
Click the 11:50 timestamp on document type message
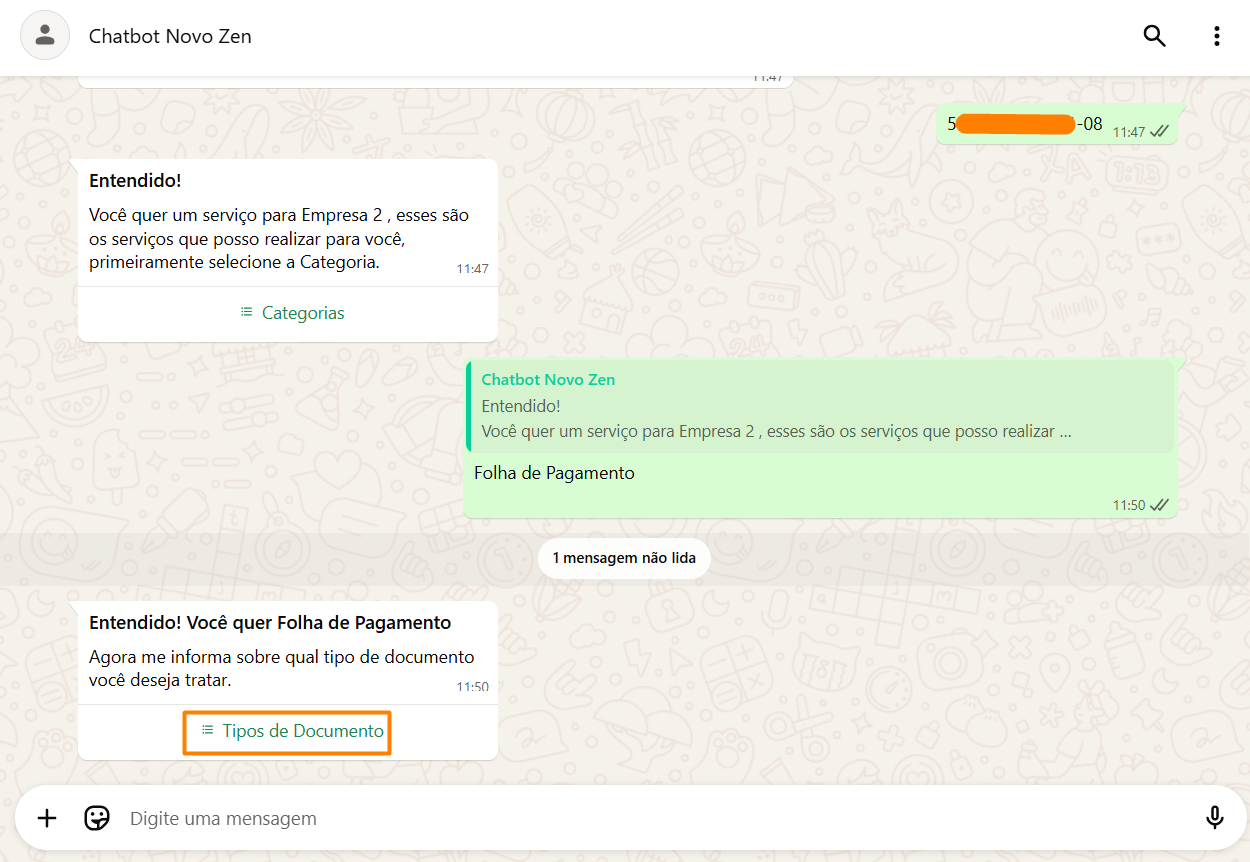click(472, 687)
